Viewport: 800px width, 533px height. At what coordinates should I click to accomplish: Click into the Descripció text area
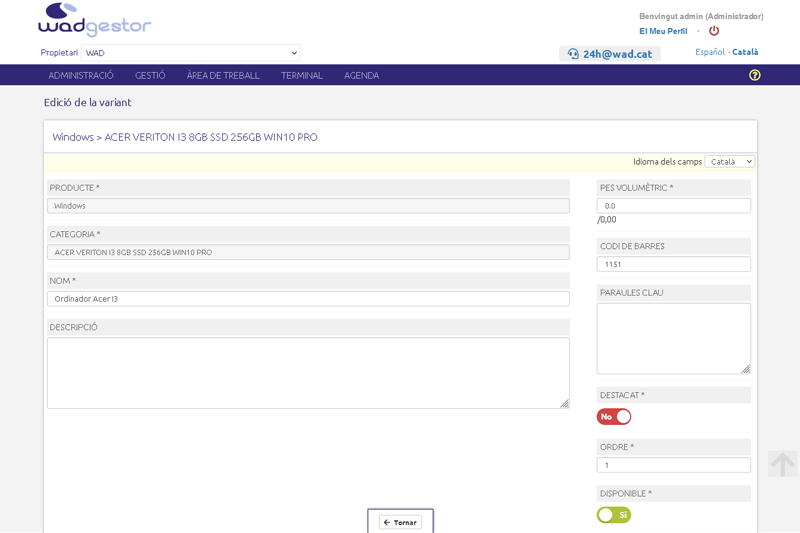tap(308, 373)
